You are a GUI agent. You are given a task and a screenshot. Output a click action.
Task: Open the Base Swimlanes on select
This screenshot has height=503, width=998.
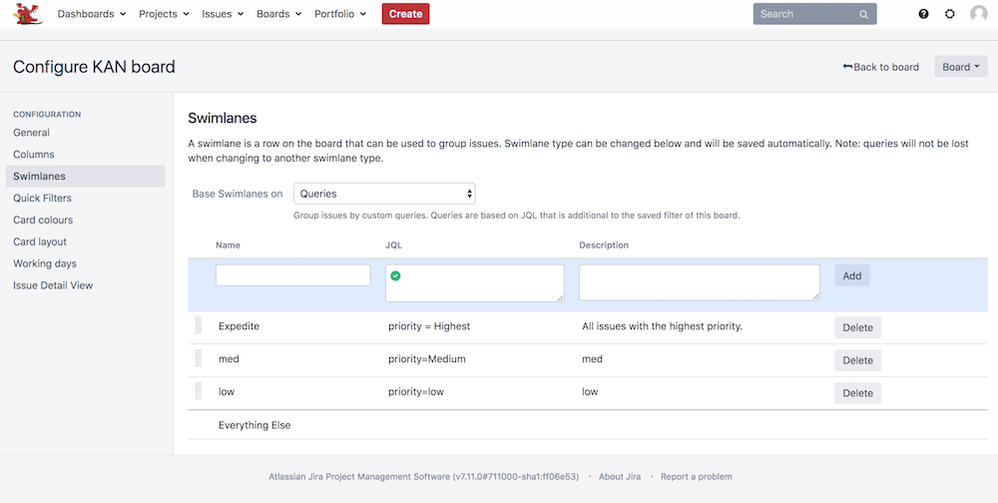tap(384, 194)
